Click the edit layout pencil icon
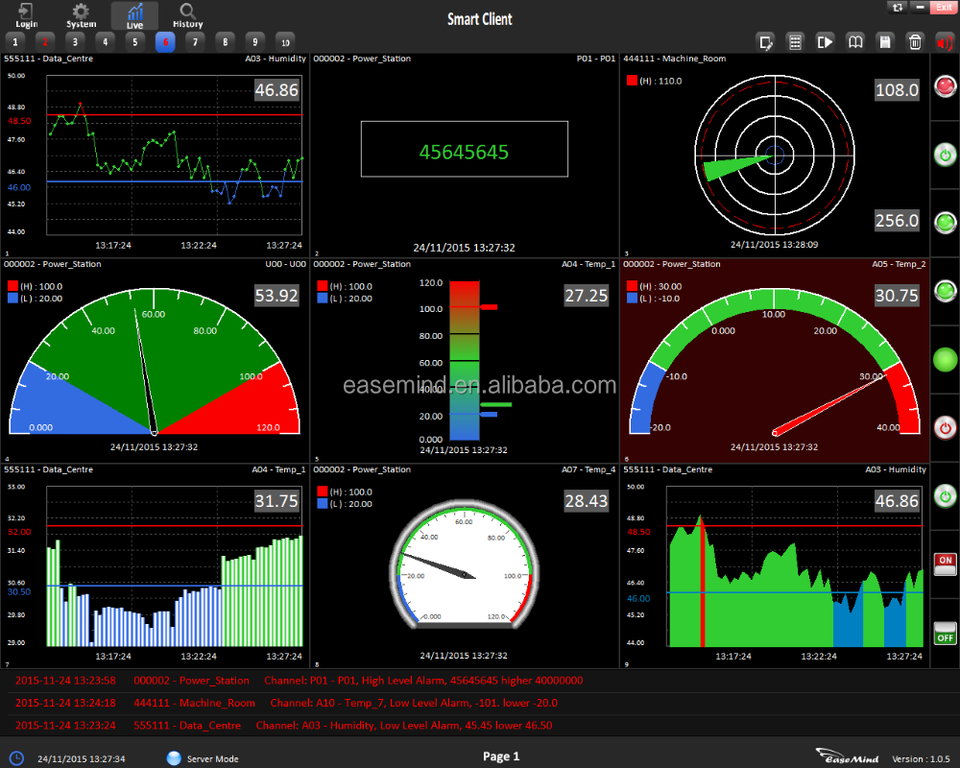The image size is (960, 768). point(766,41)
